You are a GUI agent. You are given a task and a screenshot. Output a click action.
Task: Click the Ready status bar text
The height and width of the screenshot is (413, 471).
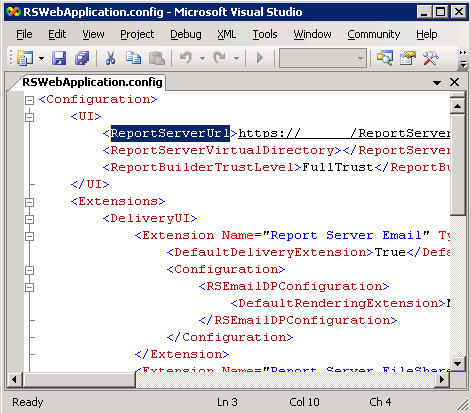(28, 402)
